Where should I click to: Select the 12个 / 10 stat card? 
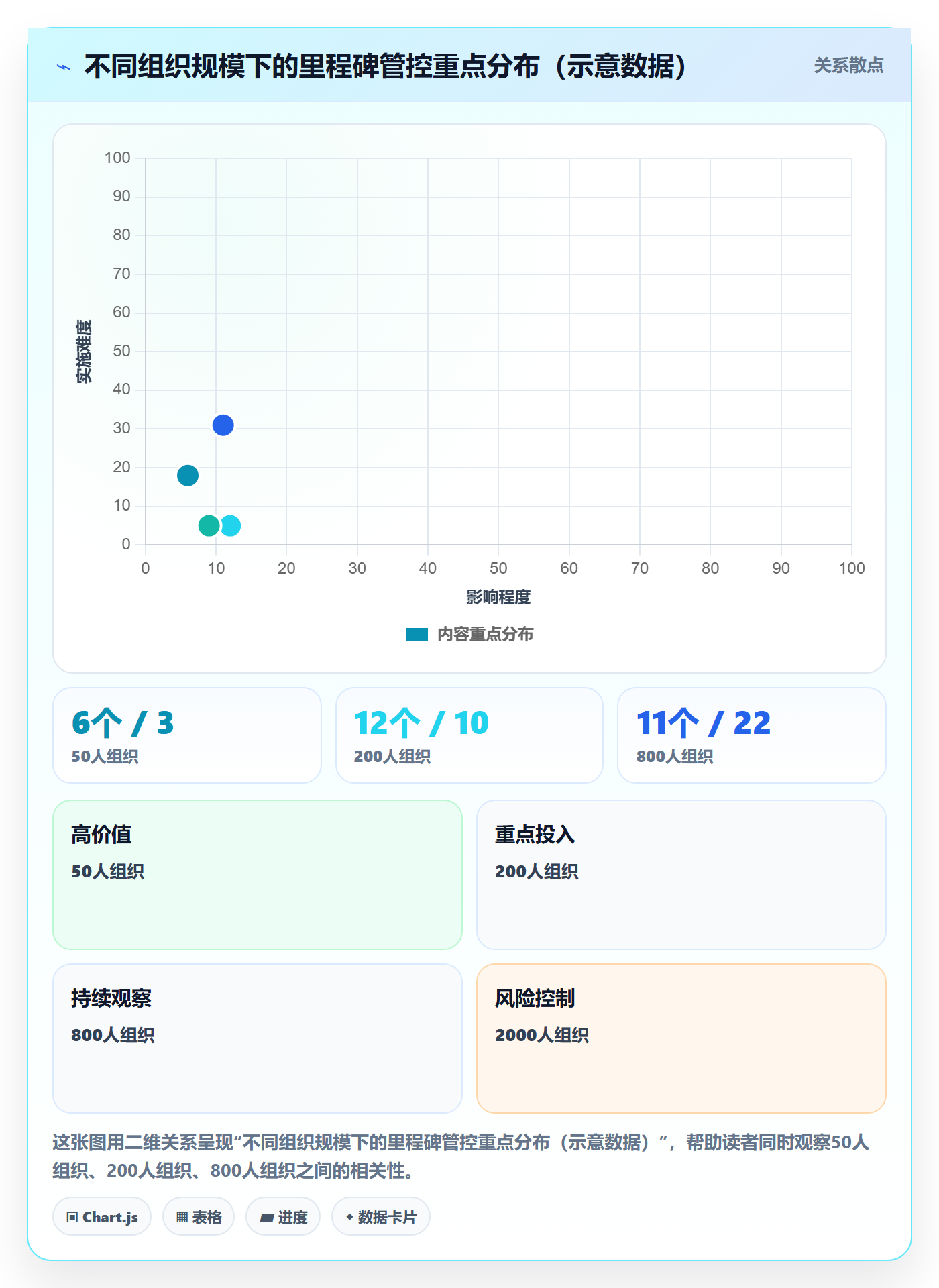(469, 735)
